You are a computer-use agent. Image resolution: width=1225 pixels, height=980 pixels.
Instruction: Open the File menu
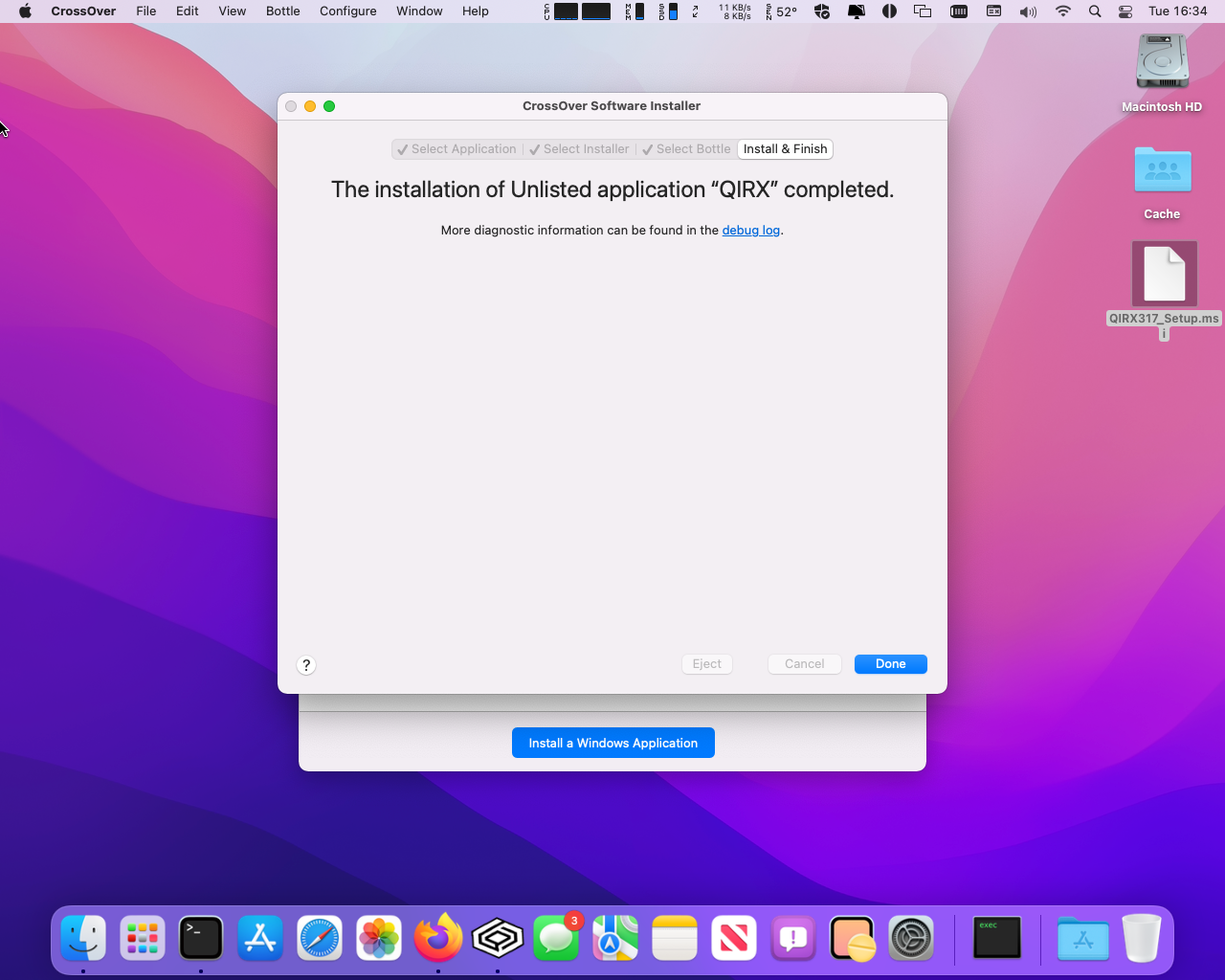[146, 11]
